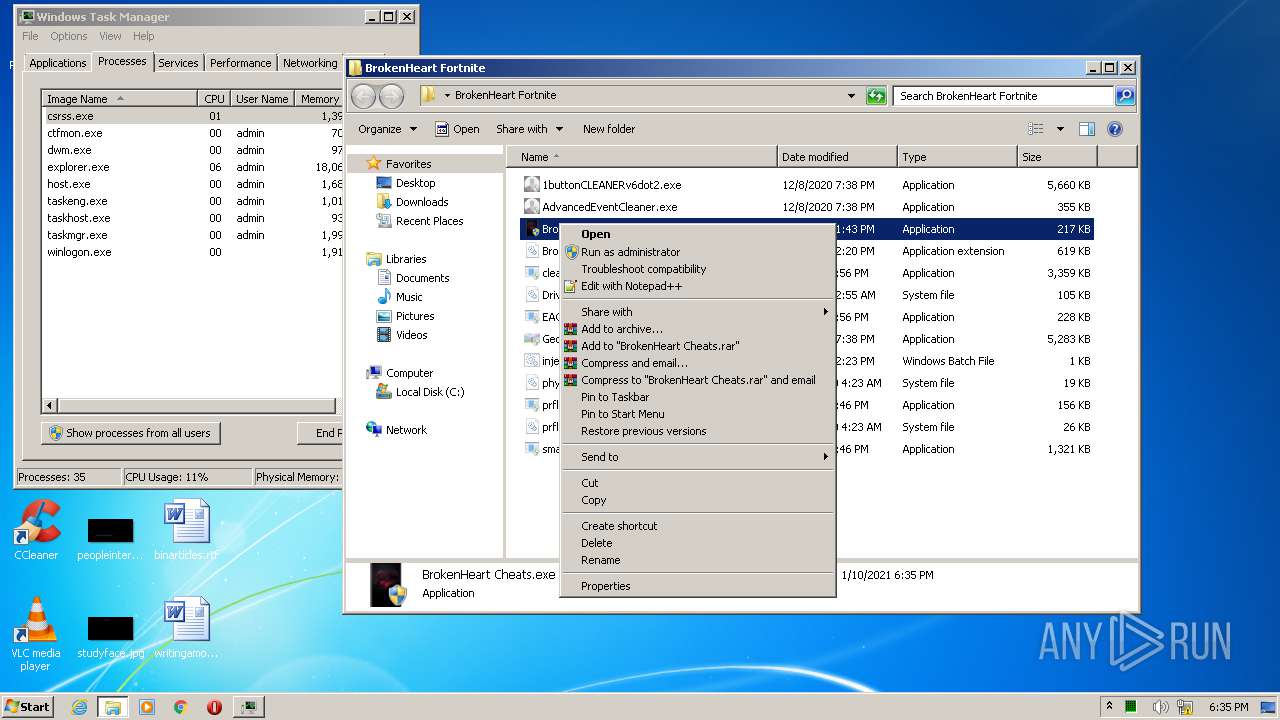Open the Views options dropdown arrow
This screenshot has height=720, width=1280.
(x=1060, y=129)
